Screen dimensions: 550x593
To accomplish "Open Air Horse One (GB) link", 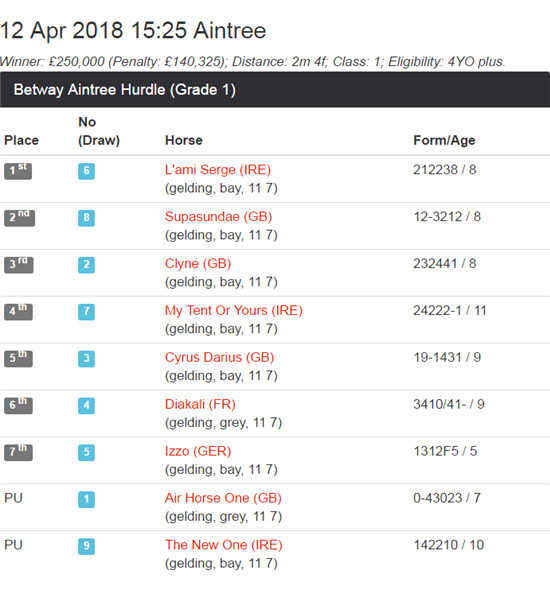I will click(223, 498).
